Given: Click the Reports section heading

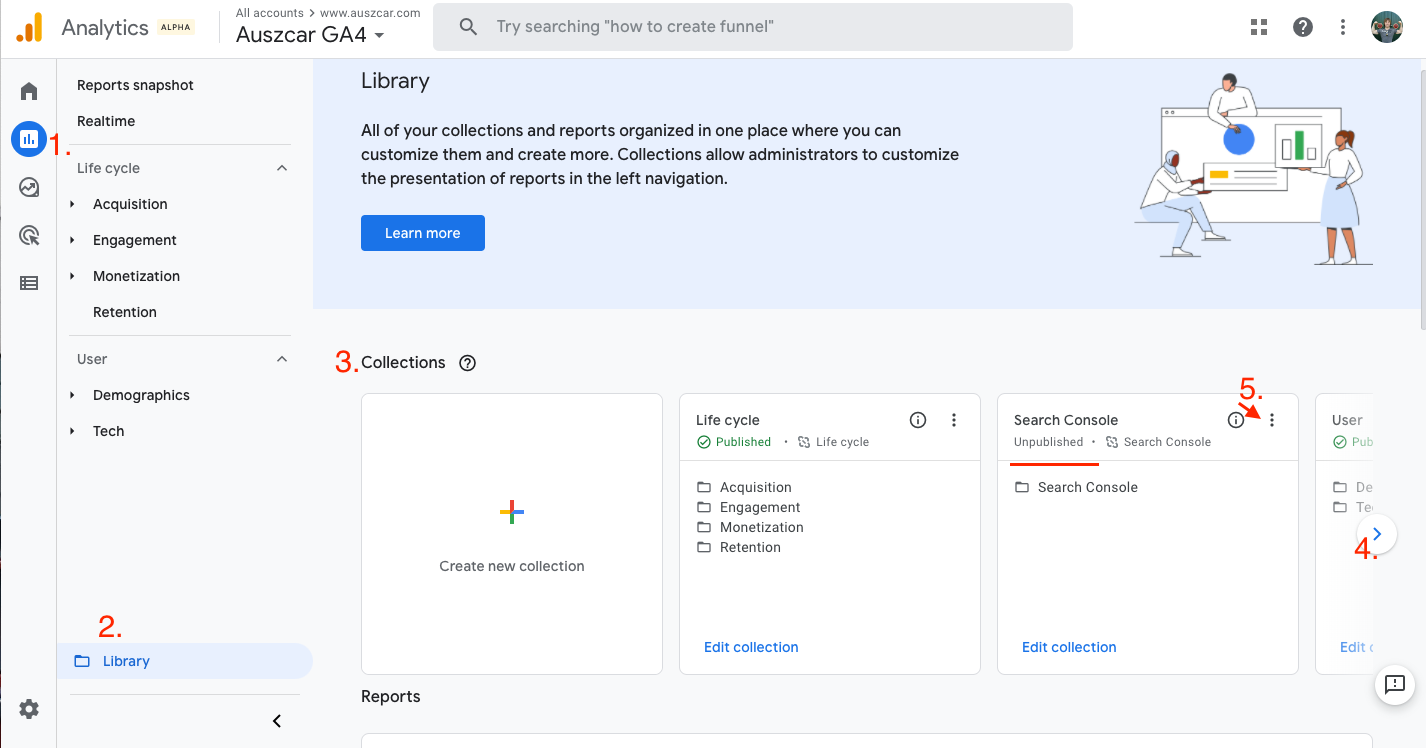Looking at the screenshot, I should pyautogui.click(x=391, y=696).
